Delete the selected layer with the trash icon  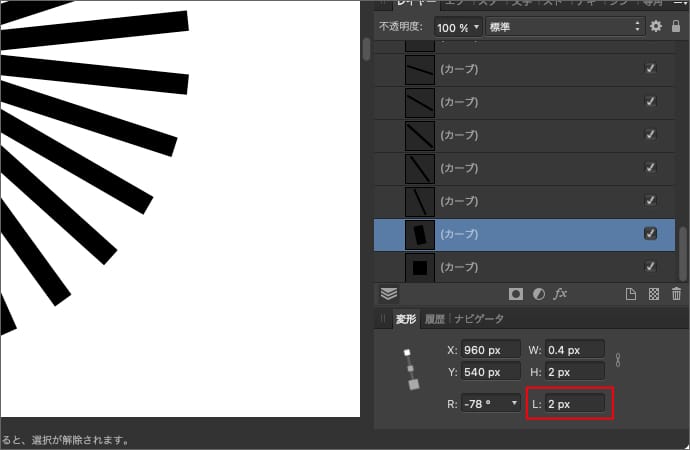click(x=676, y=294)
